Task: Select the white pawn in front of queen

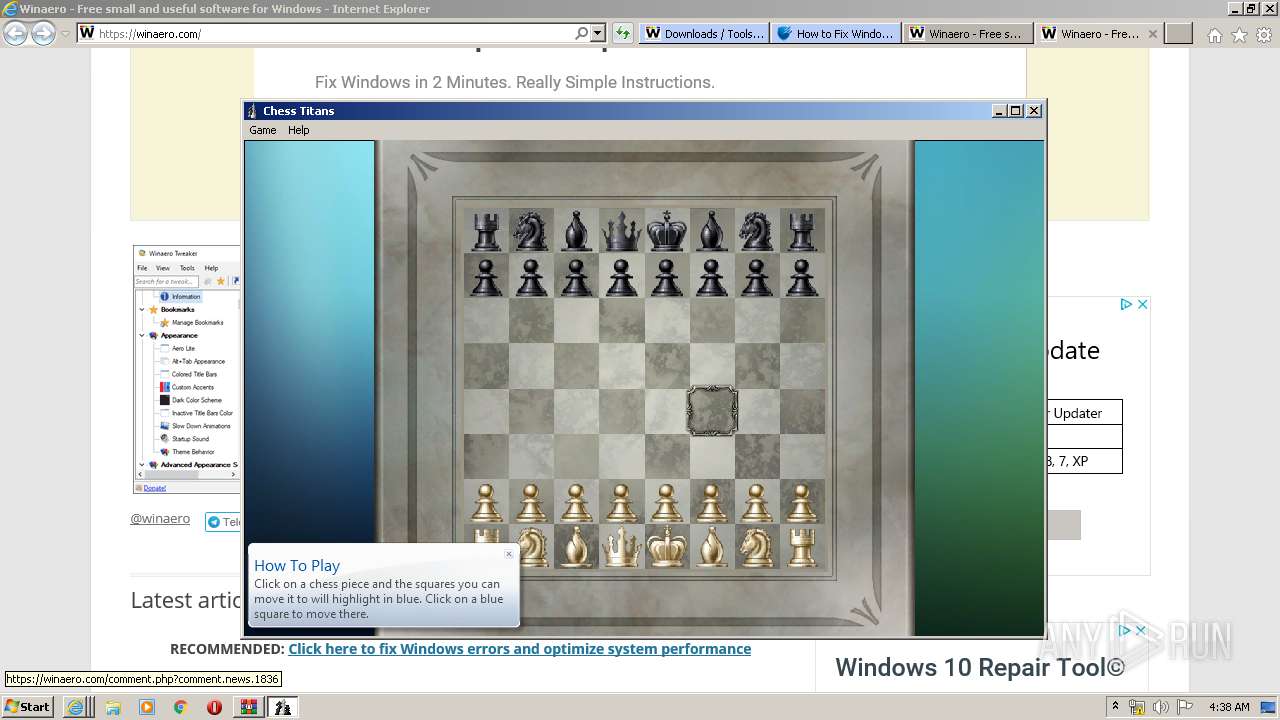Action: coord(621,502)
